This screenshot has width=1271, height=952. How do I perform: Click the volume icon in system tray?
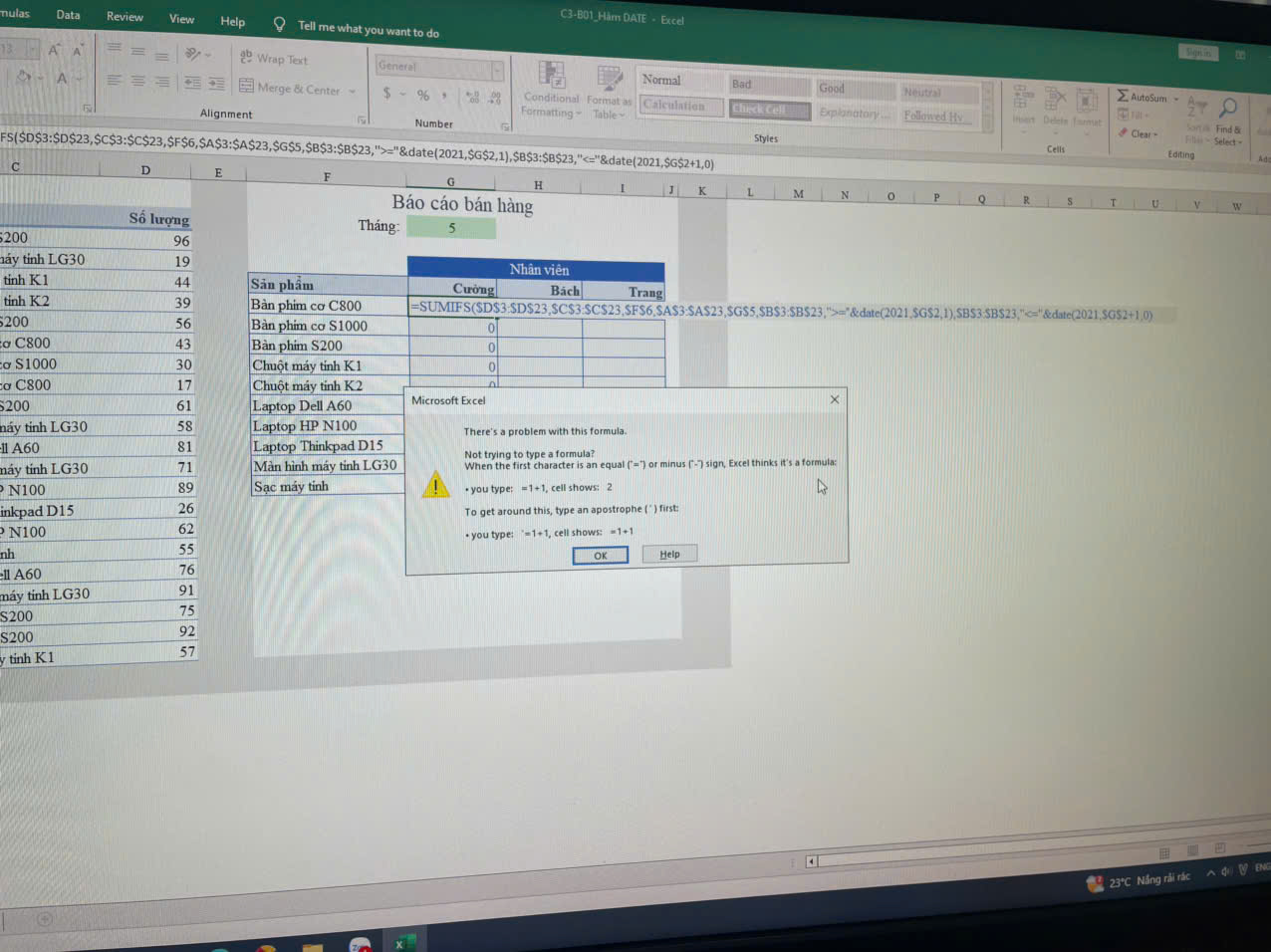pos(1227,870)
